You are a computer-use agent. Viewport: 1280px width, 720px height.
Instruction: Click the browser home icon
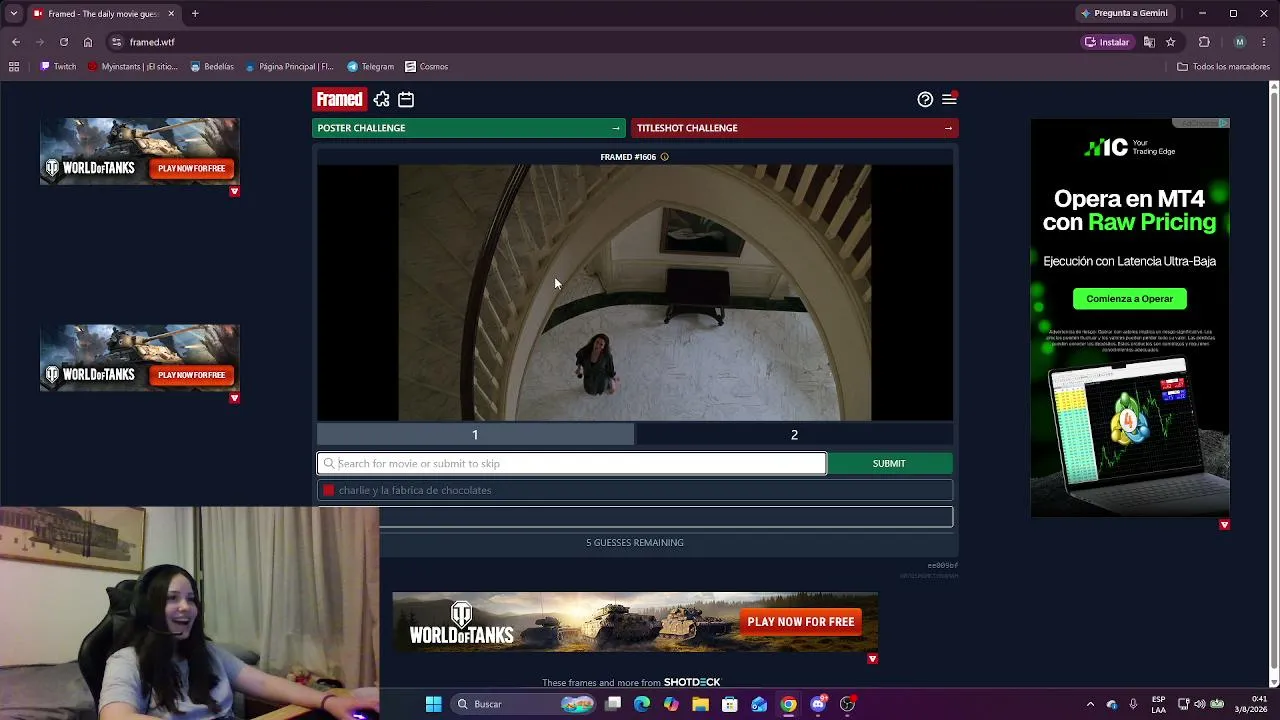88,42
